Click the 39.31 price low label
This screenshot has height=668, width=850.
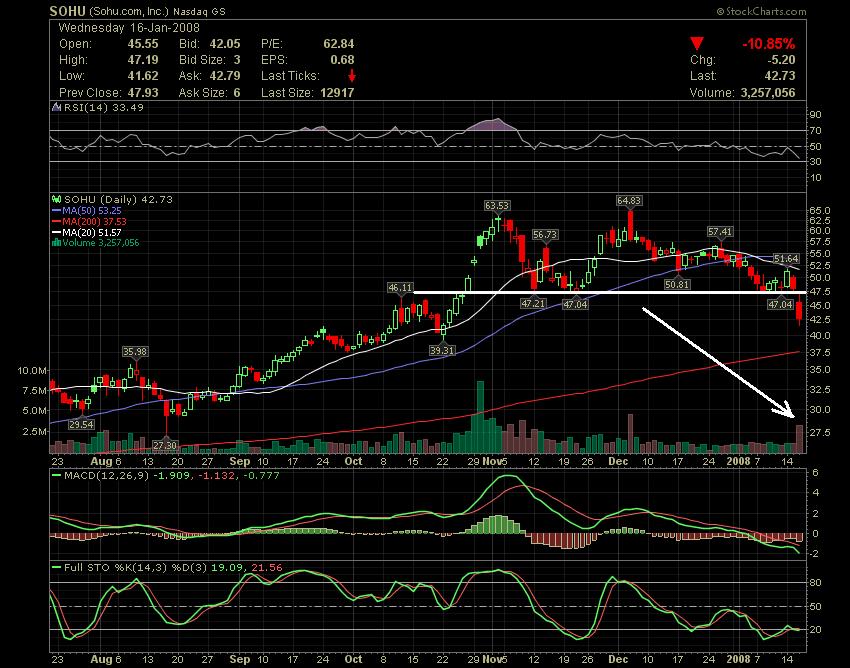(x=442, y=351)
